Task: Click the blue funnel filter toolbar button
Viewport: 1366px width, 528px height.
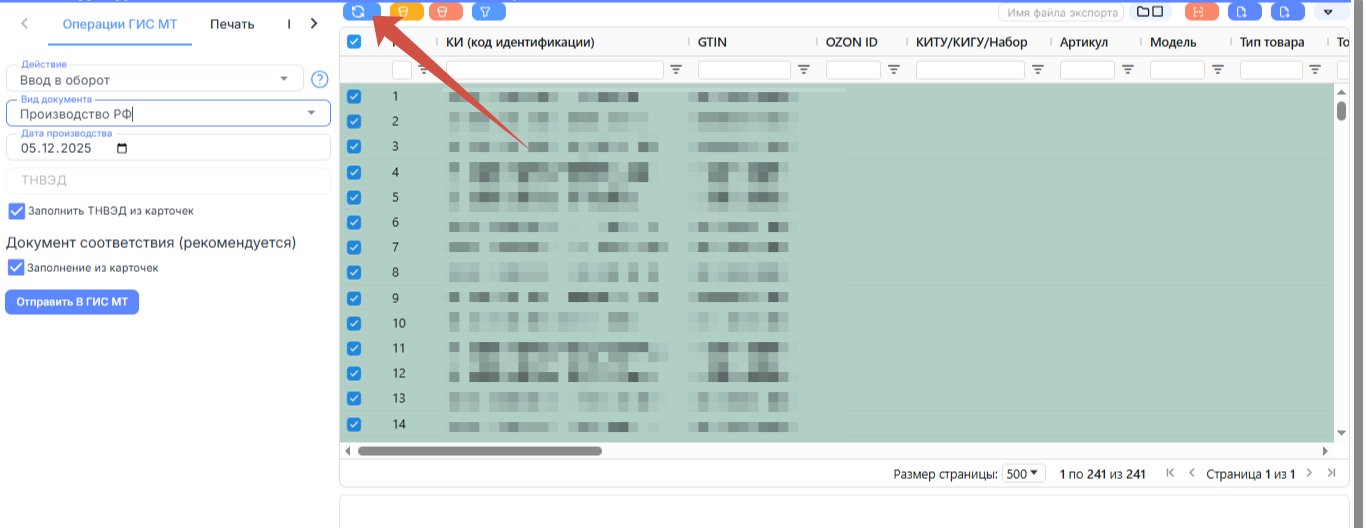Action: point(488,12)
